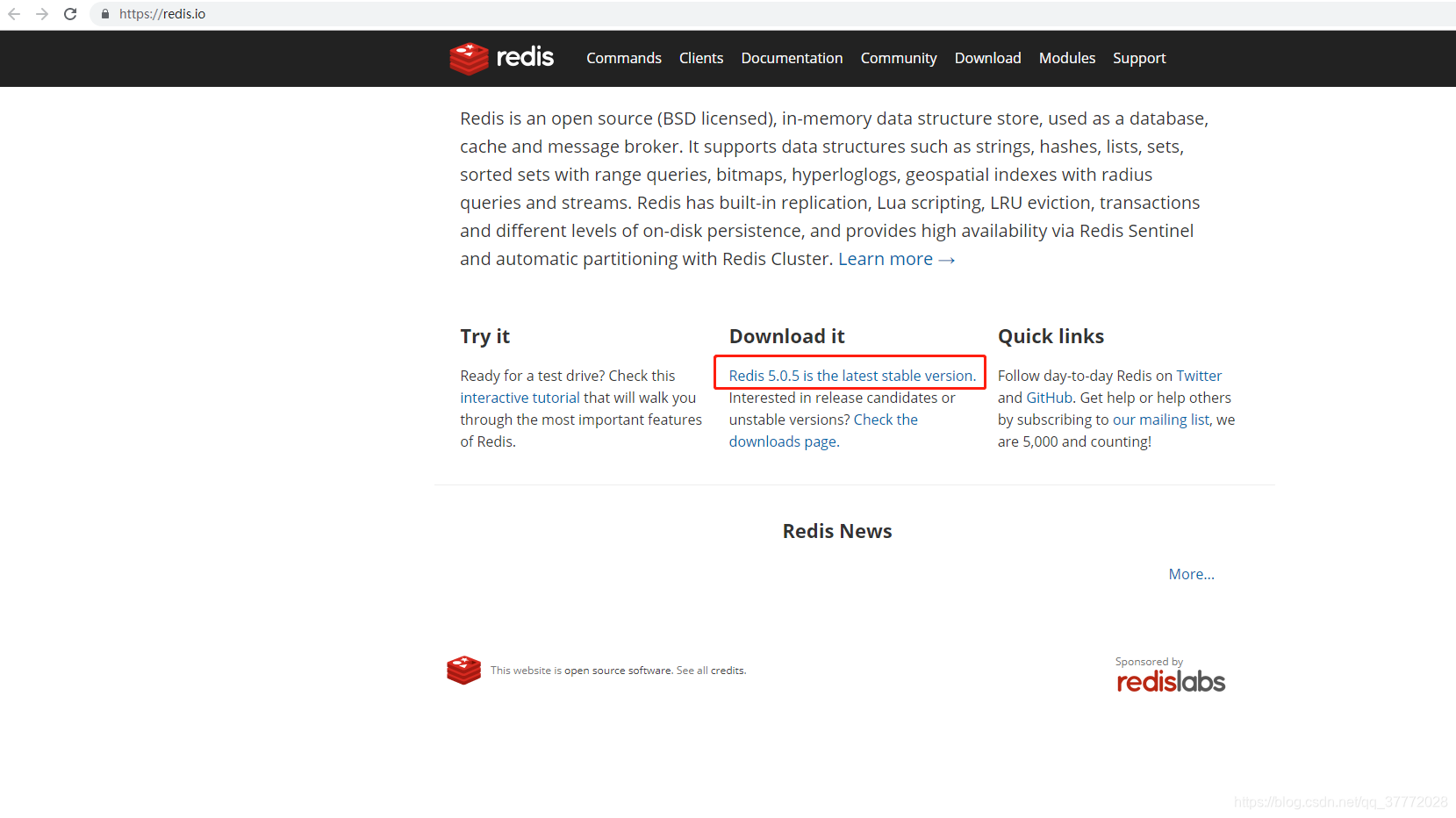
Task: Click the small Redis cube icon in footer
Action: click(463, 670)
